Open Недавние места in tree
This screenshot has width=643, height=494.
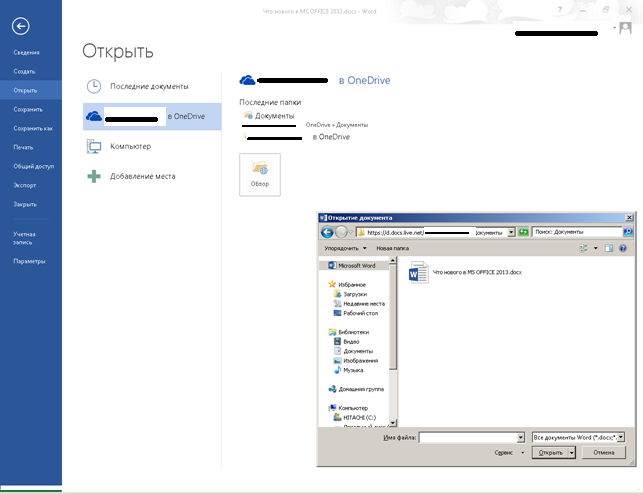pyautogui.click(x=359, y=304)
